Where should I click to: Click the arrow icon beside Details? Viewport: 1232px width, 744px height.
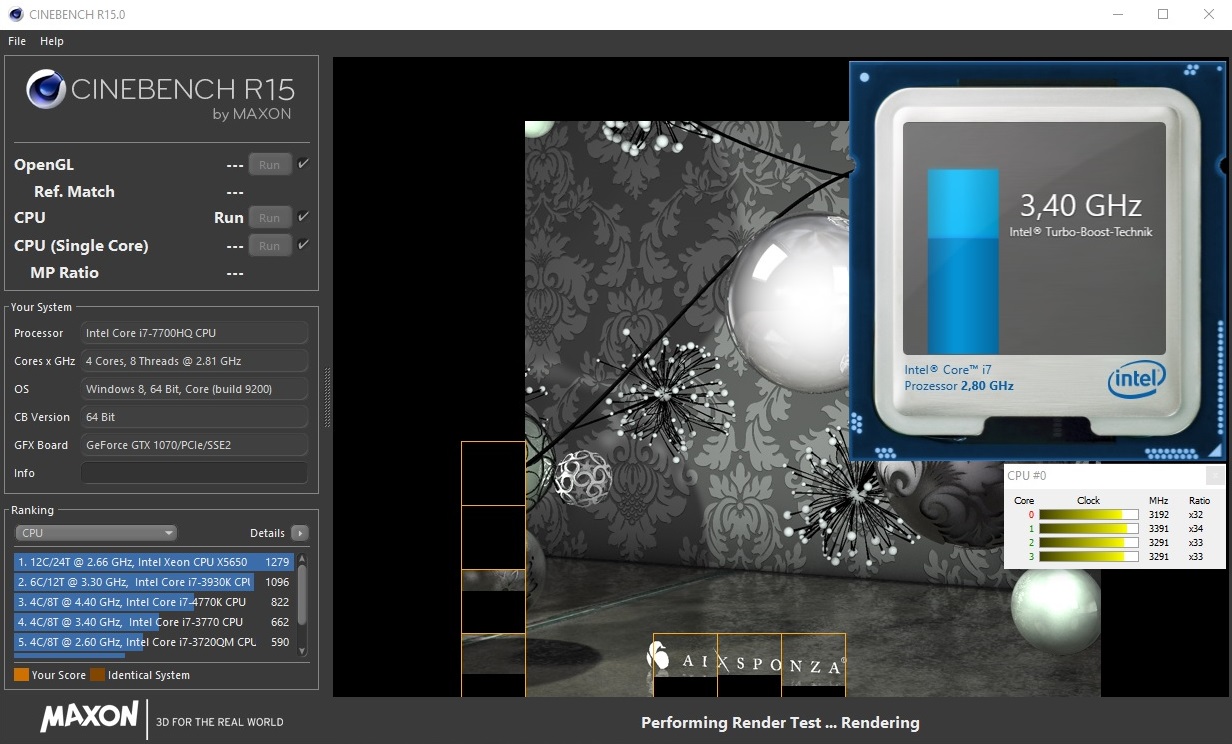click(300, 533)
